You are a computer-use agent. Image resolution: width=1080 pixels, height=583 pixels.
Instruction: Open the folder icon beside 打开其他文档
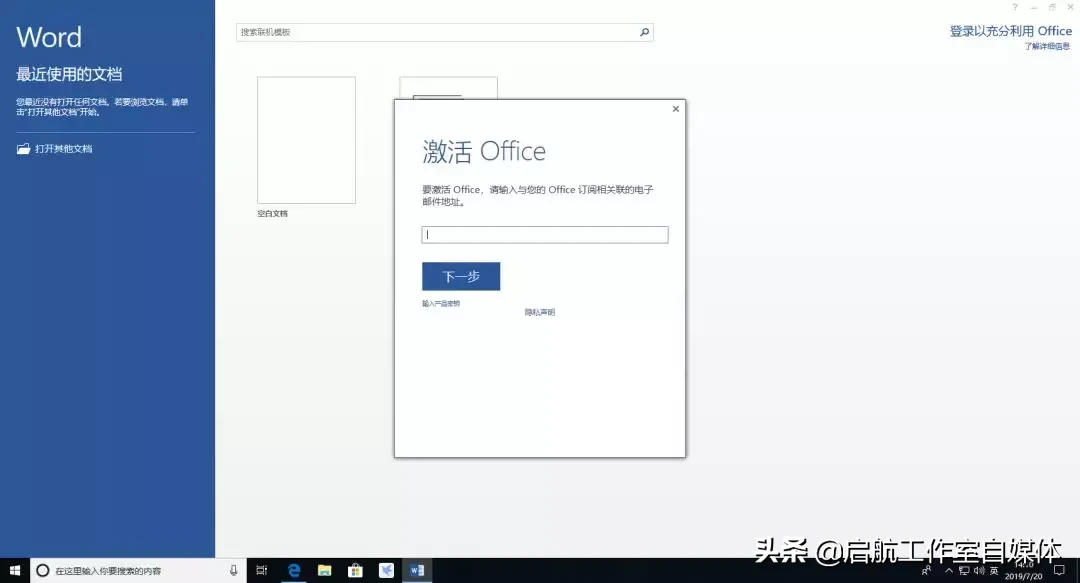pyautogui.click(x=24, y=148)
